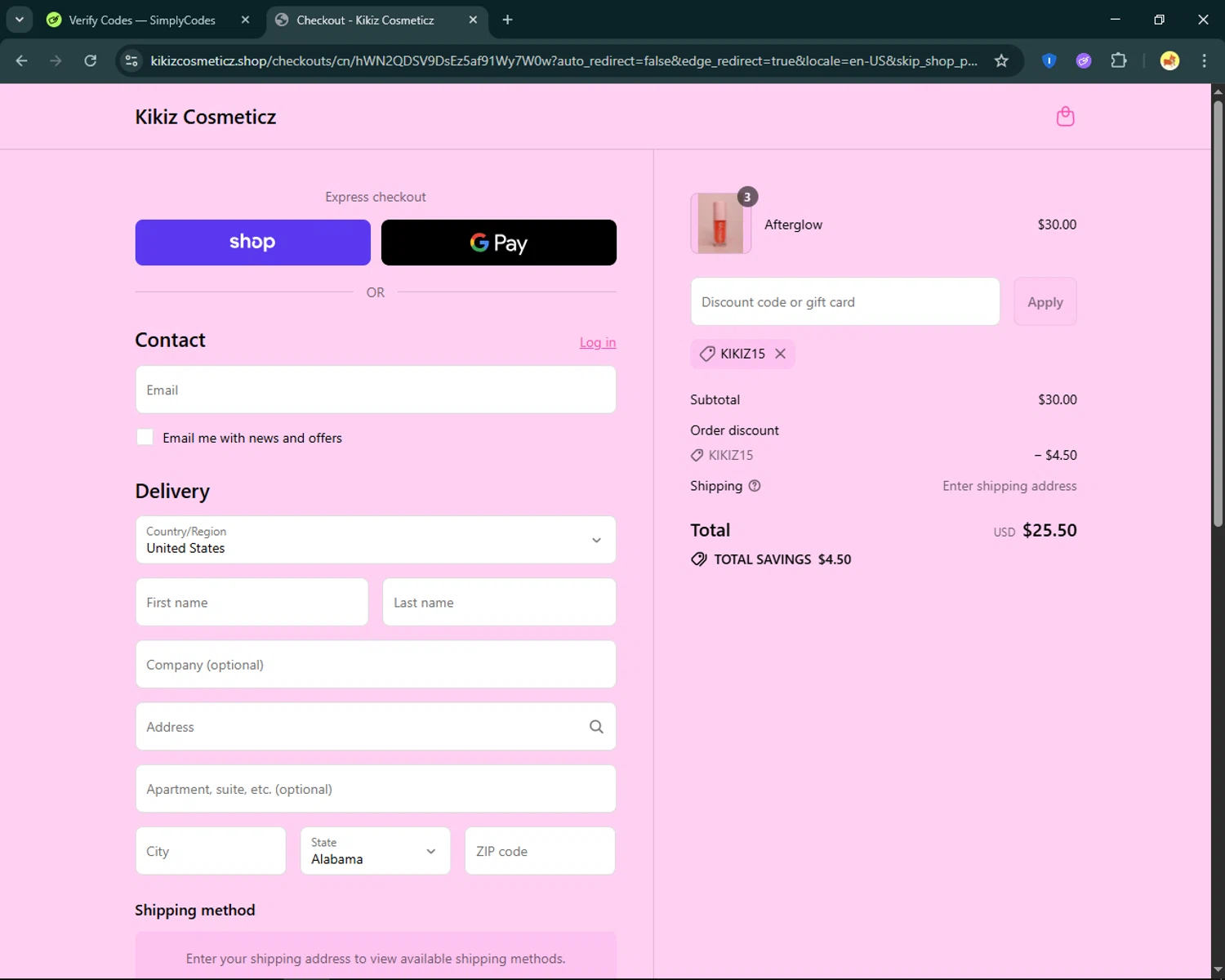Go back to the previous page
This screenshot has height=980, width=1225.
(22, 60)
